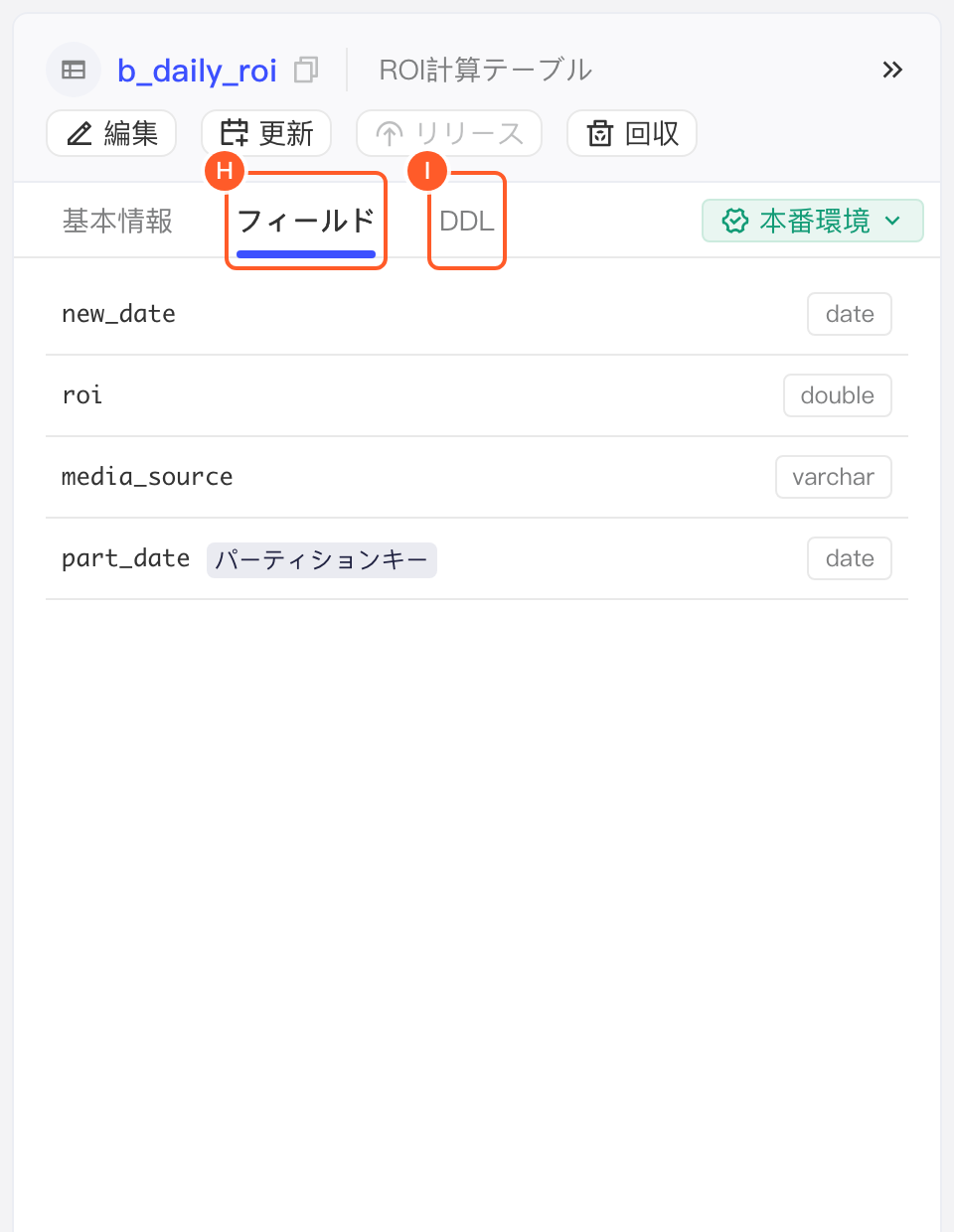The height and width of the screenshot is (1232, 954).
Task: Click the 更新 update button
Action: click(x=266, y=133)
